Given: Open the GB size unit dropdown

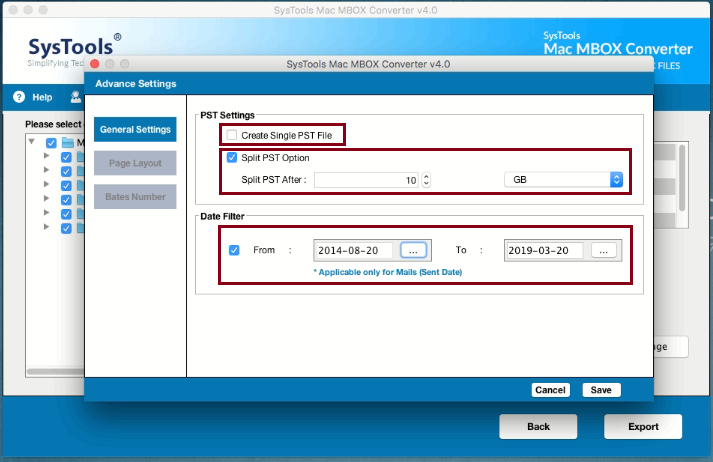Looking at the screenshot, I should 563,180.
